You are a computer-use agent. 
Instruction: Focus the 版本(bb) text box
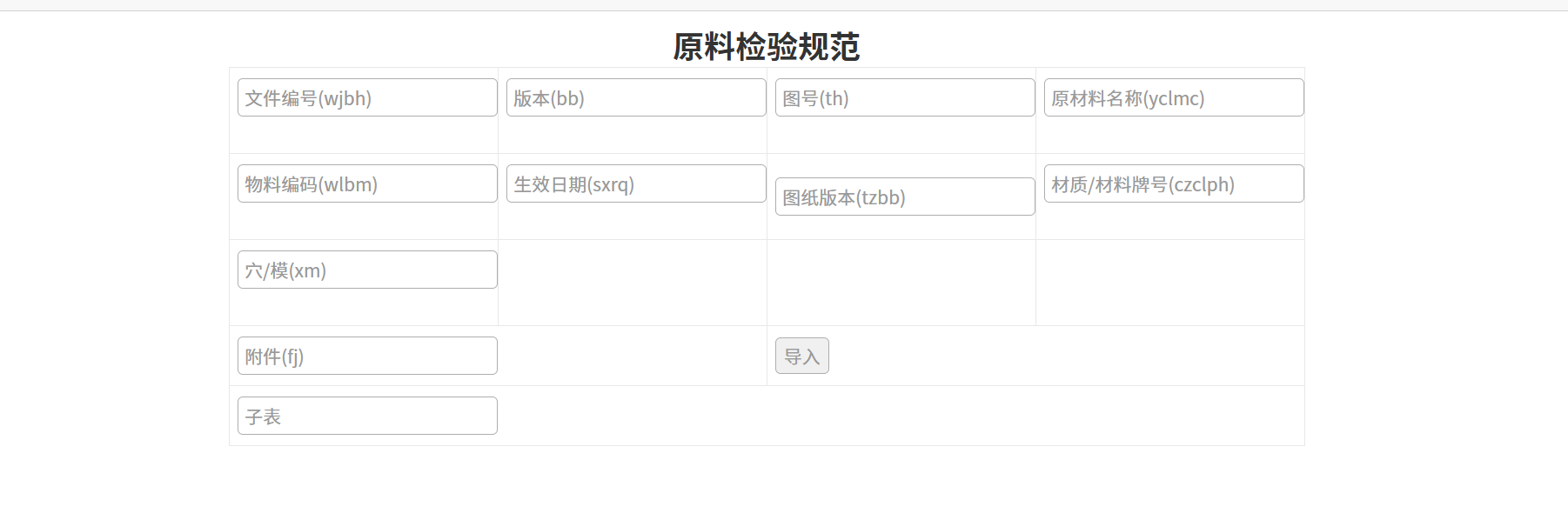click(636, 97)
